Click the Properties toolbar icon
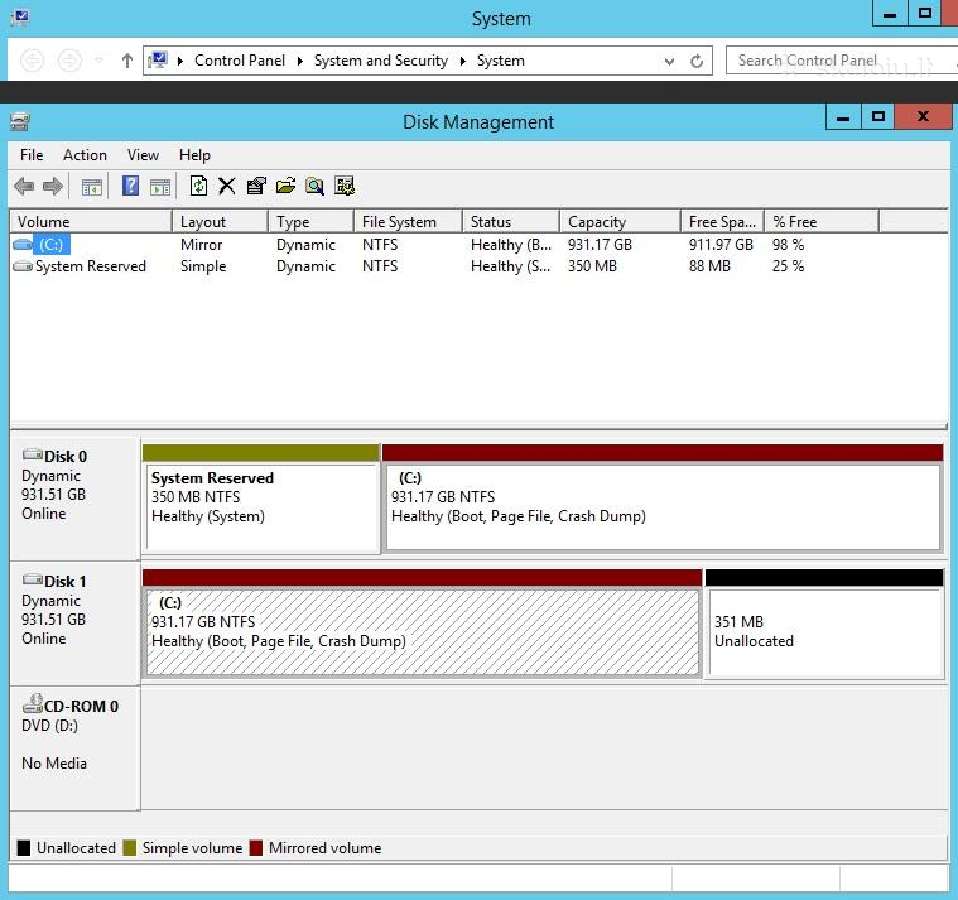Viewport: 958px width, 900px height. click(x=256, y=186)
